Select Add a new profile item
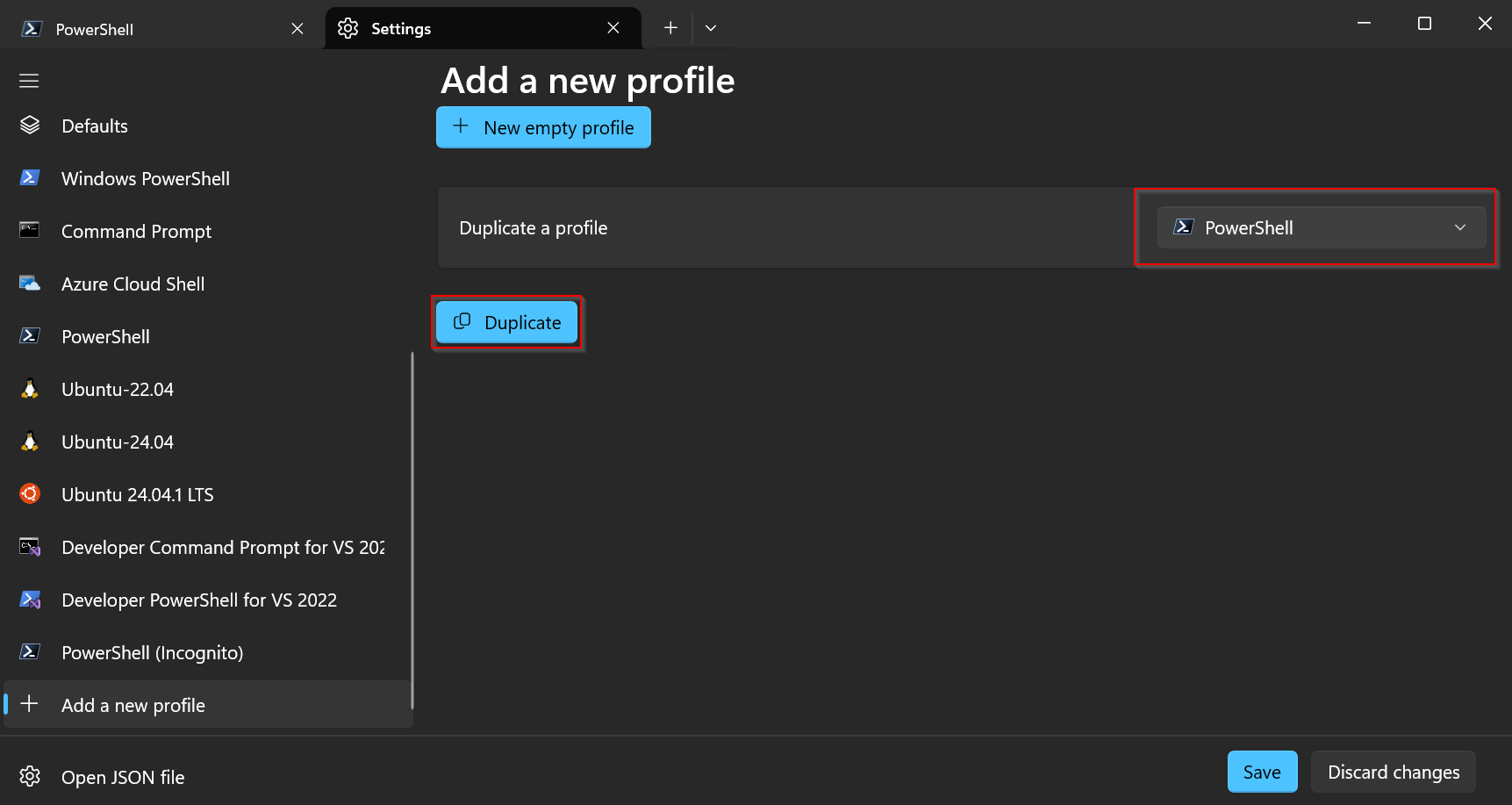The image size is (1512, 805). (x=208, y=704)
